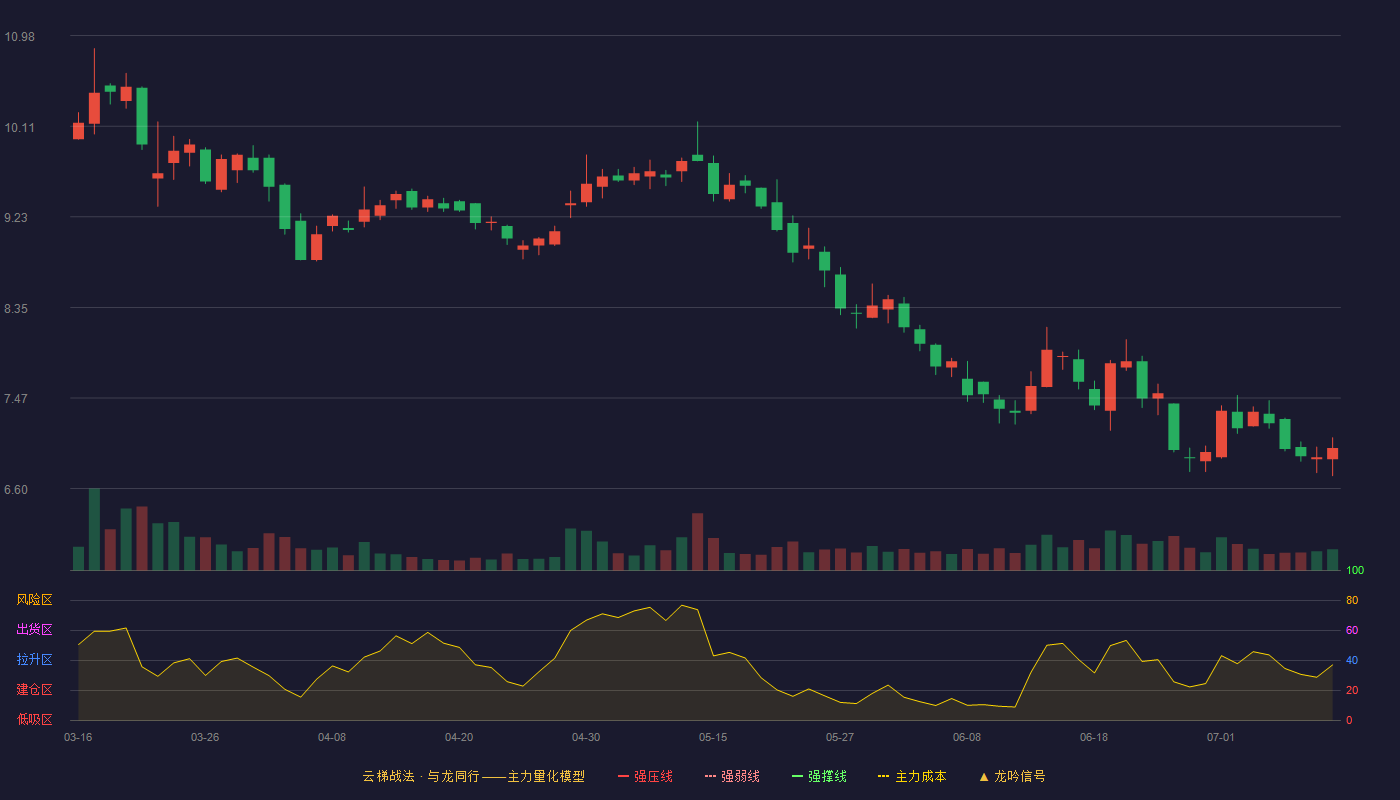Select the 风险区 zone label
1400x800 pixels.
click(35, 600)
